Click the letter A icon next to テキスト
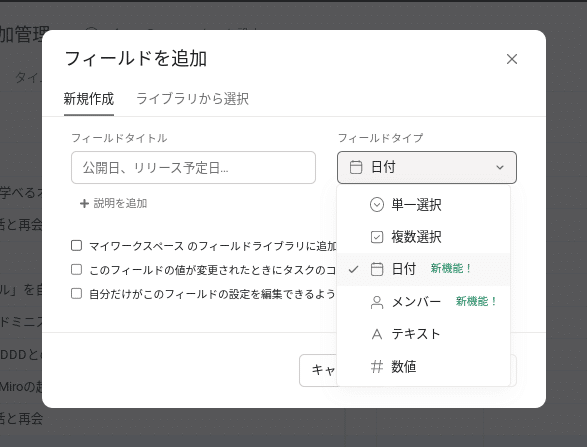This screenshot has width=587, height=447. pos(377,334)
